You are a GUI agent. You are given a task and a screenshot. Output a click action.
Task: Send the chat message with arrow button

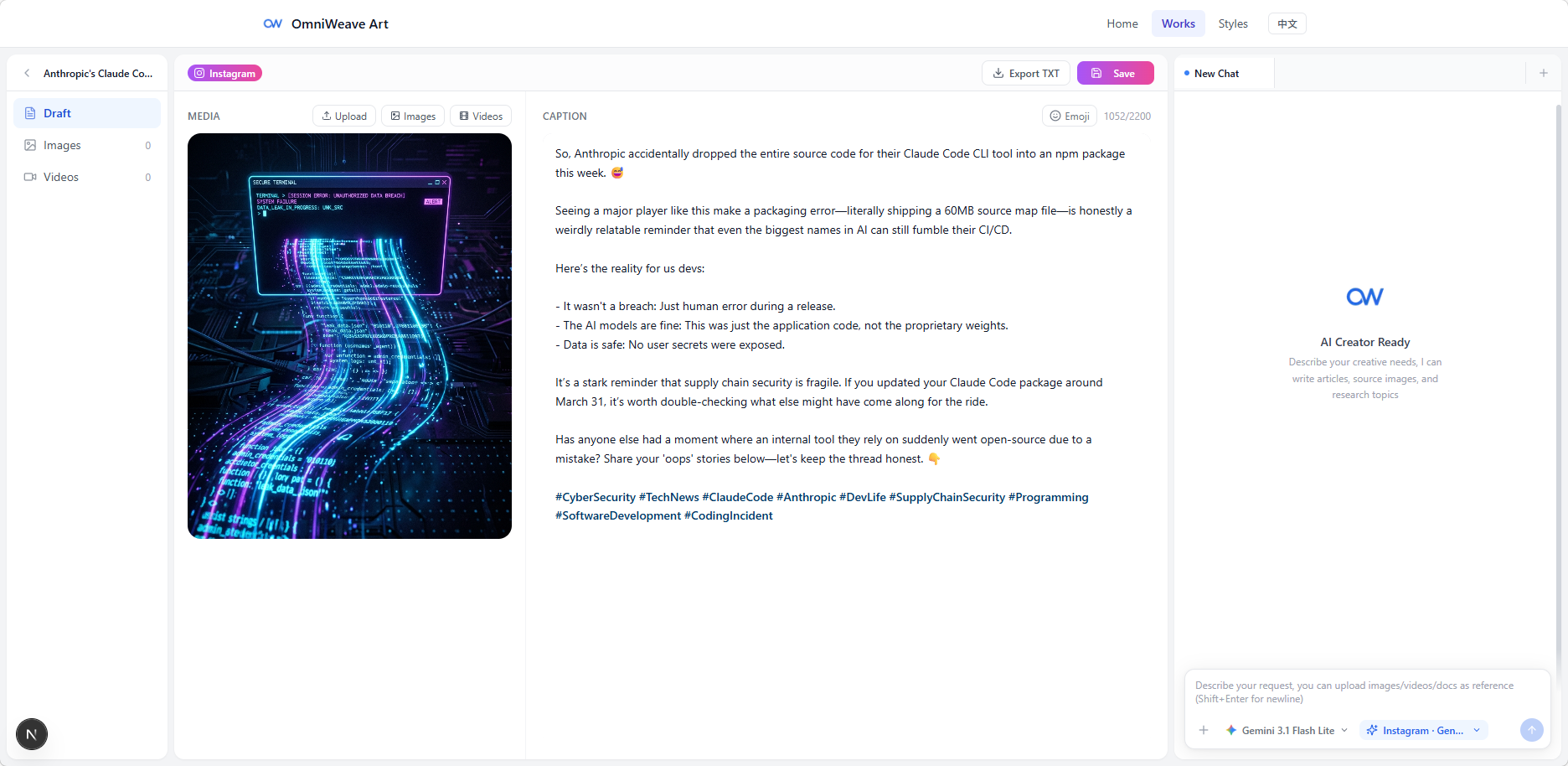pyautogui.click(x=1531, y=731)
